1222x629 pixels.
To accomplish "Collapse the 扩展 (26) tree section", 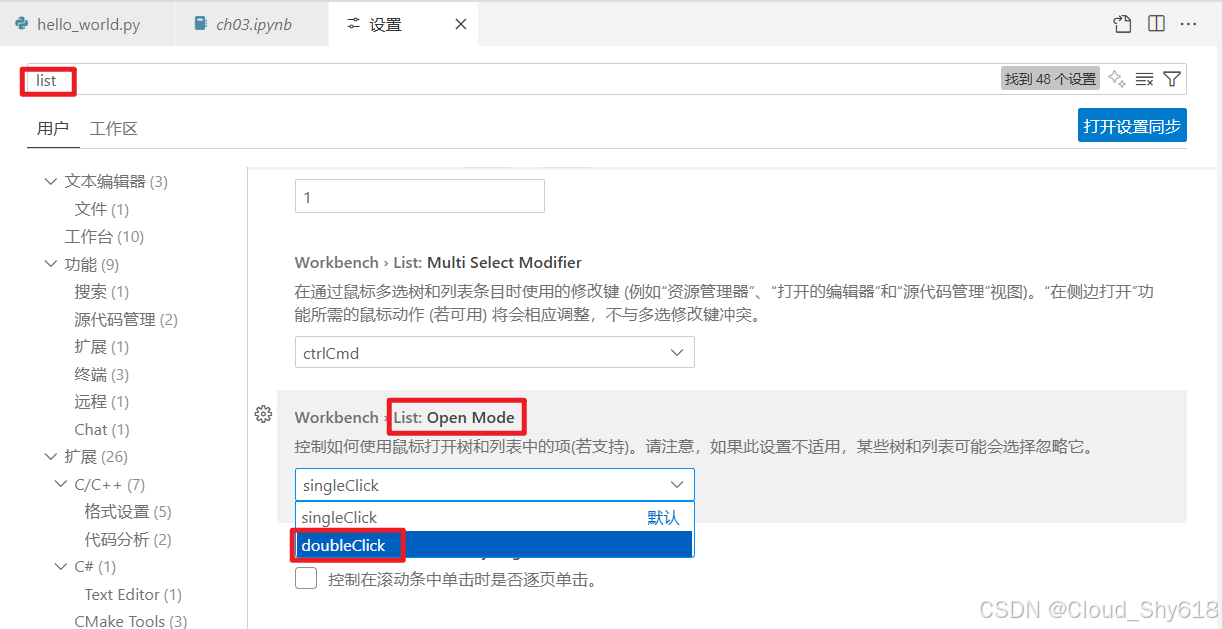I will (51, 457).
